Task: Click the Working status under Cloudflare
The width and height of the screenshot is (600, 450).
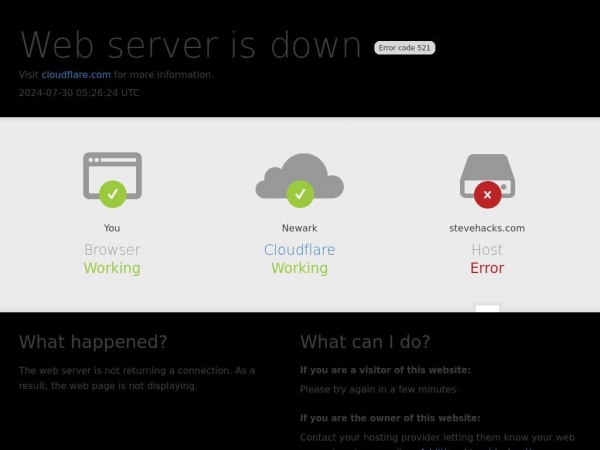Action: pyautogui.click(x=299, y=268)
